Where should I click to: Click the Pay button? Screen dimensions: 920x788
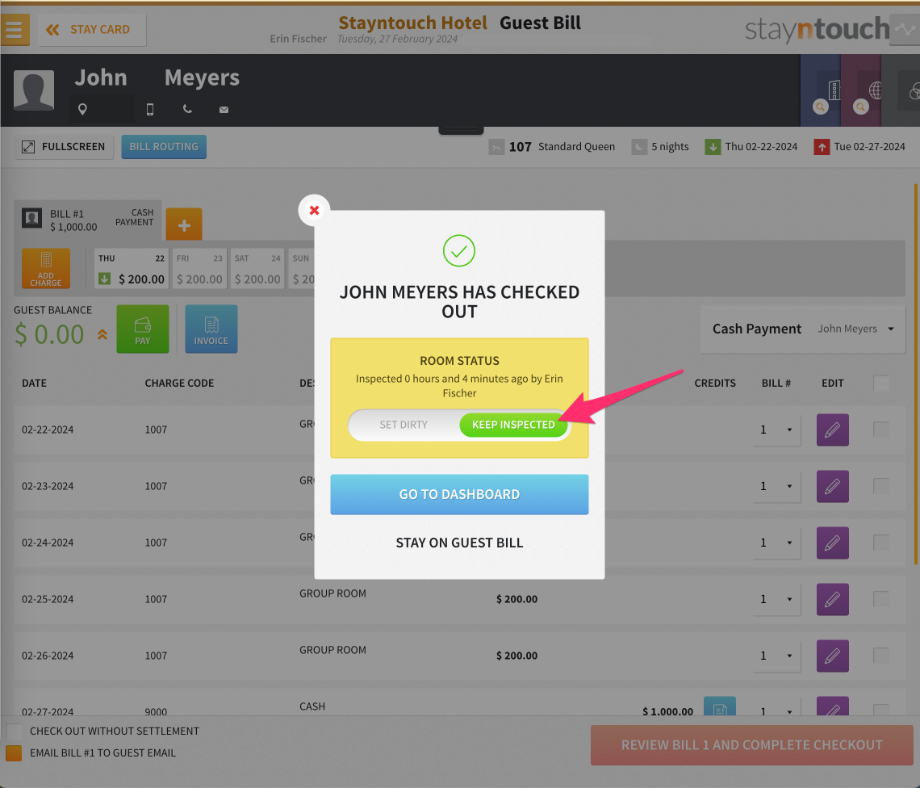143,329
